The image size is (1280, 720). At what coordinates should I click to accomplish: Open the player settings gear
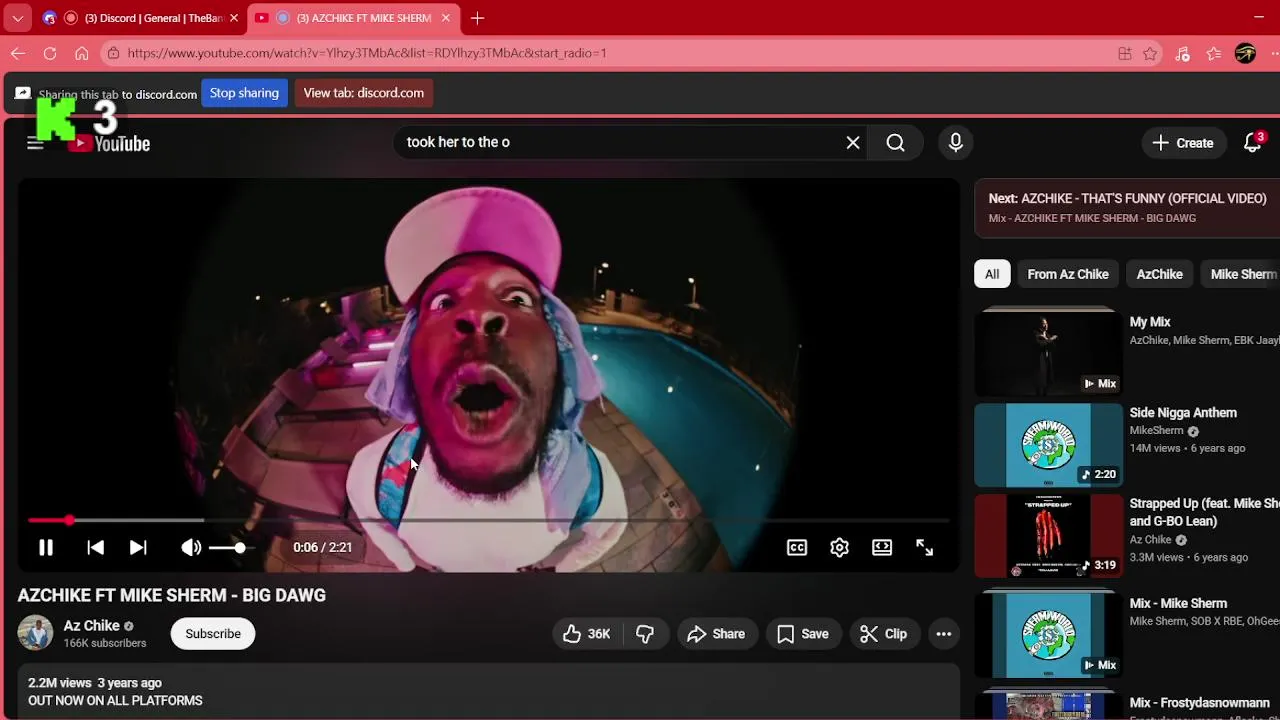pyautogui.click(x=839, y=547)
